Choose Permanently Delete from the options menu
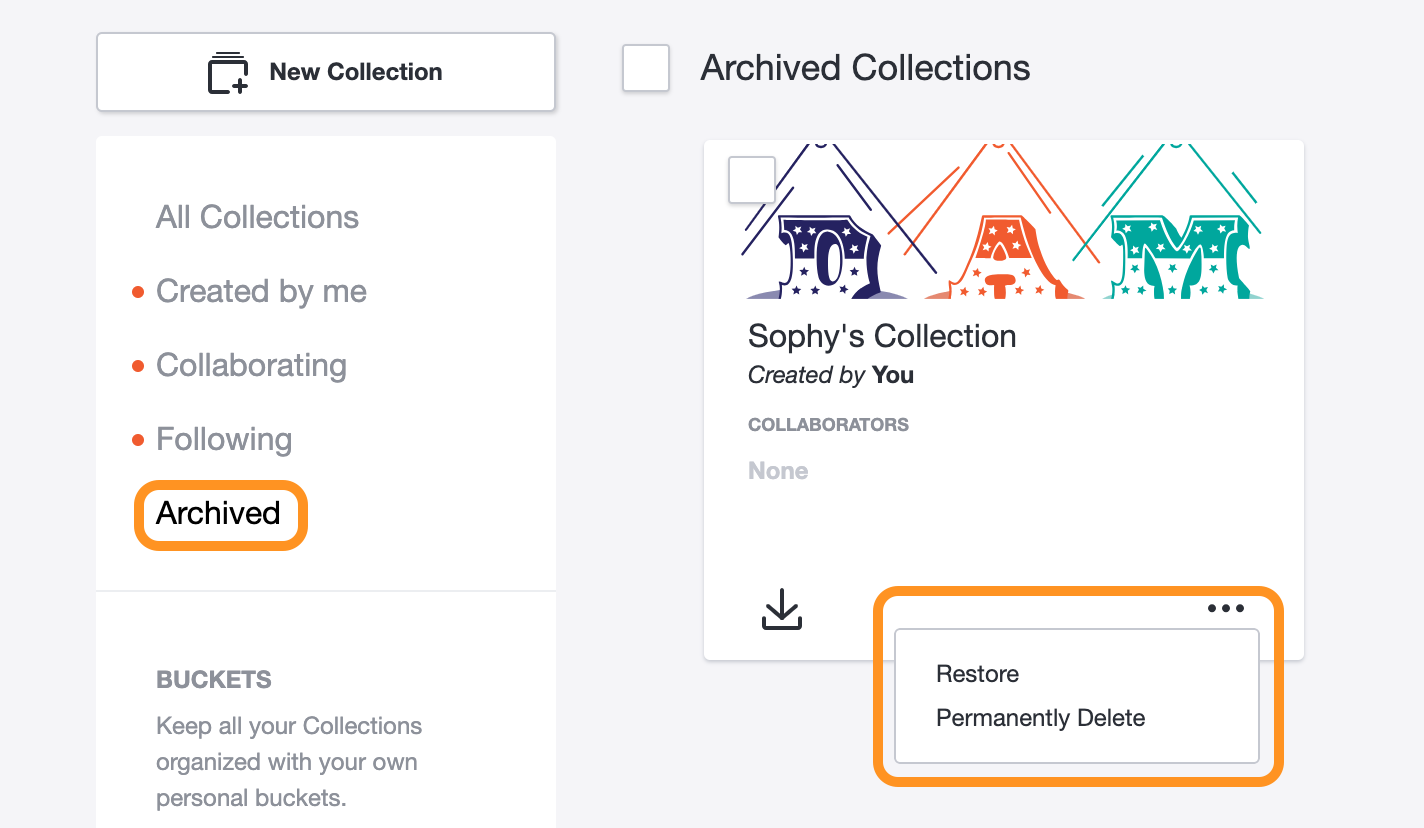Image resolution: width=1424 pixels, height=828 pixels. [x=1040, y=718]
